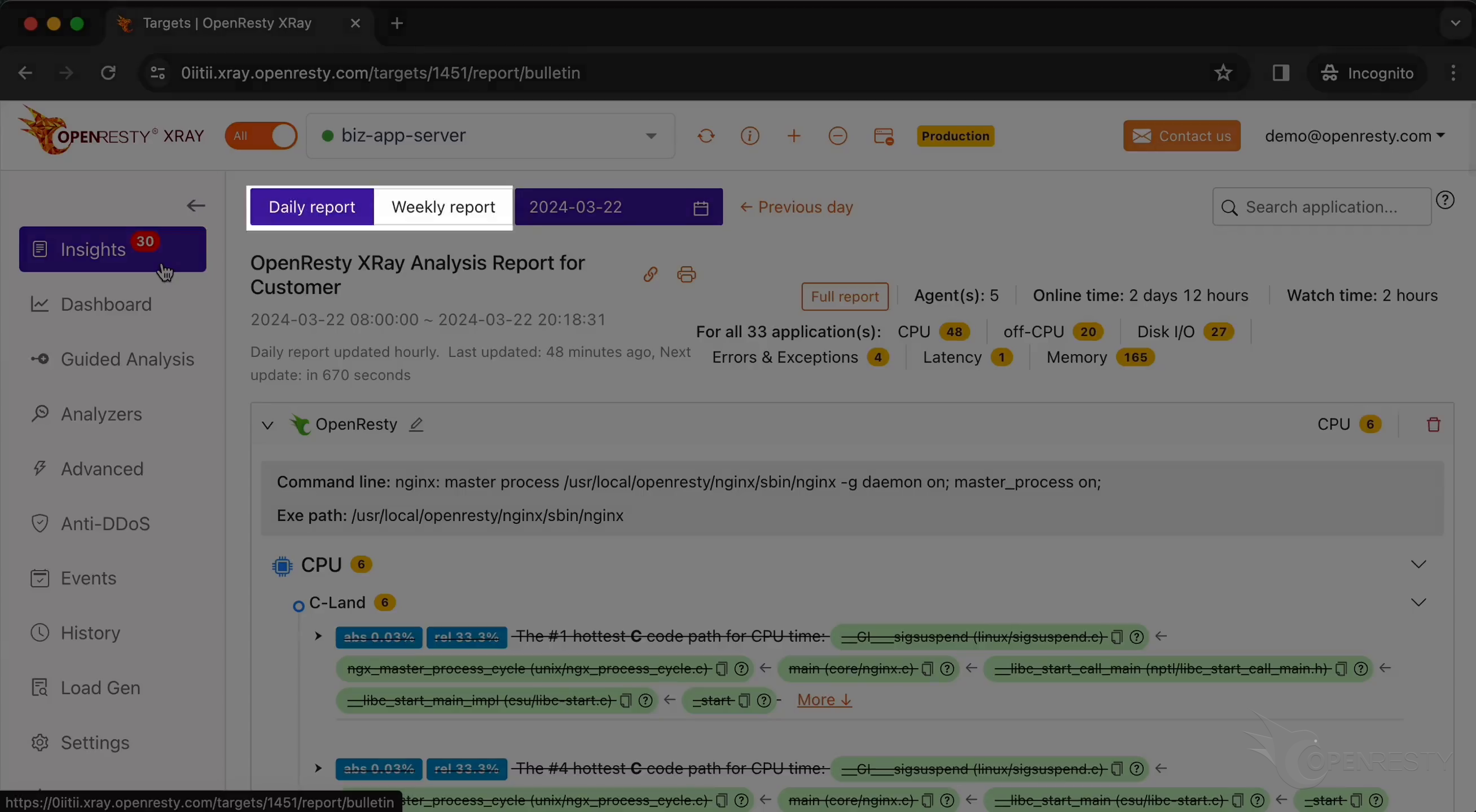Click the browser address bar URL

pyautogui.click(x=380, y=73)
